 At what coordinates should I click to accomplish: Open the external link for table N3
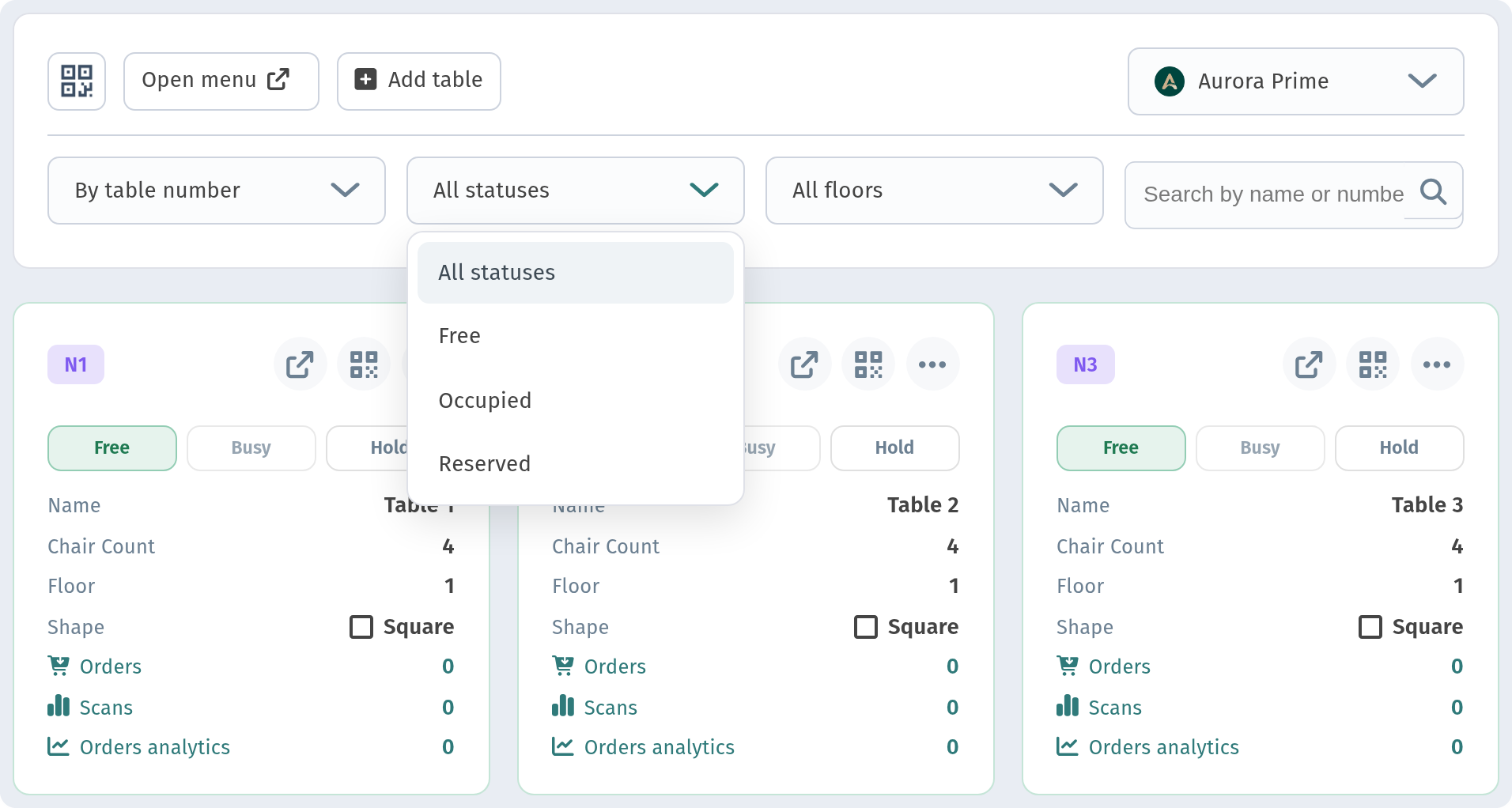coord(1310,364)
